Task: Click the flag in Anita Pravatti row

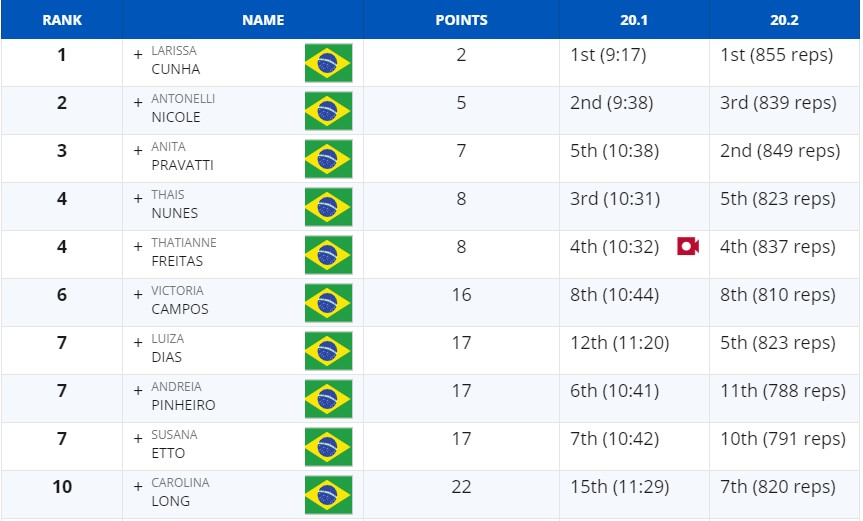Action: 329,159
